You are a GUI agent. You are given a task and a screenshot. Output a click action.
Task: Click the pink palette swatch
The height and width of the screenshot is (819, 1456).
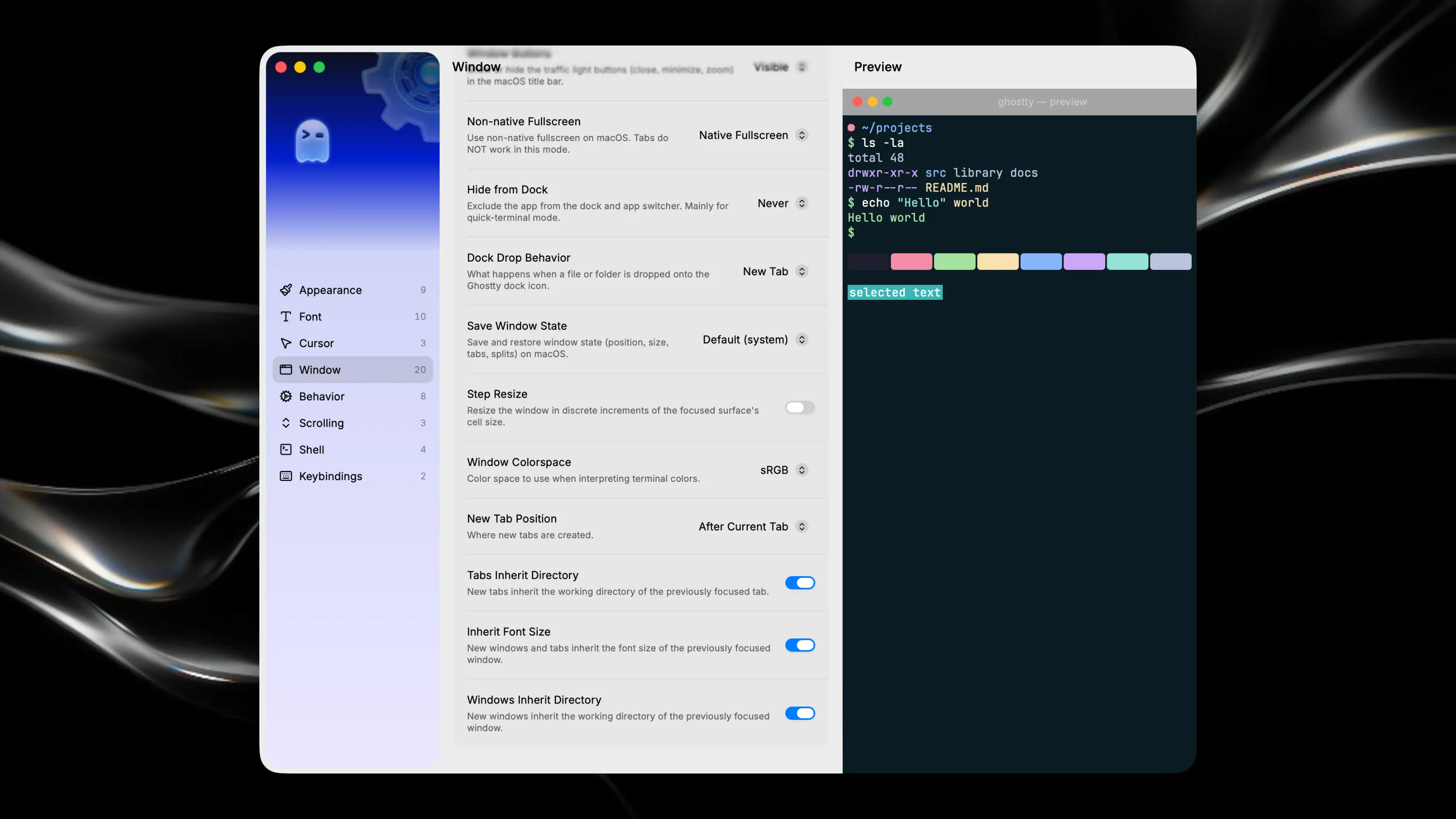(x=911, y=262)
